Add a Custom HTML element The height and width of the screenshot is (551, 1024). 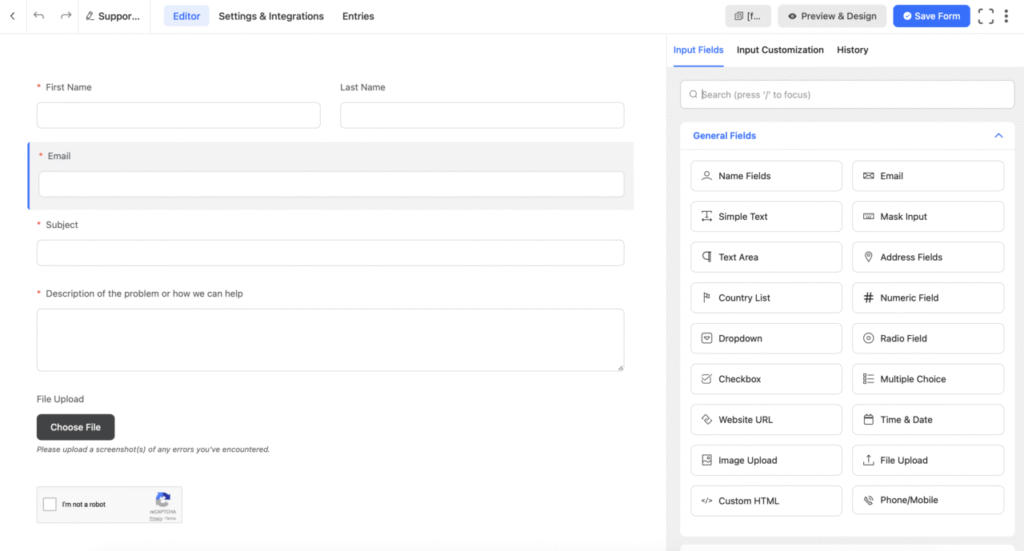tap(766, 501)
